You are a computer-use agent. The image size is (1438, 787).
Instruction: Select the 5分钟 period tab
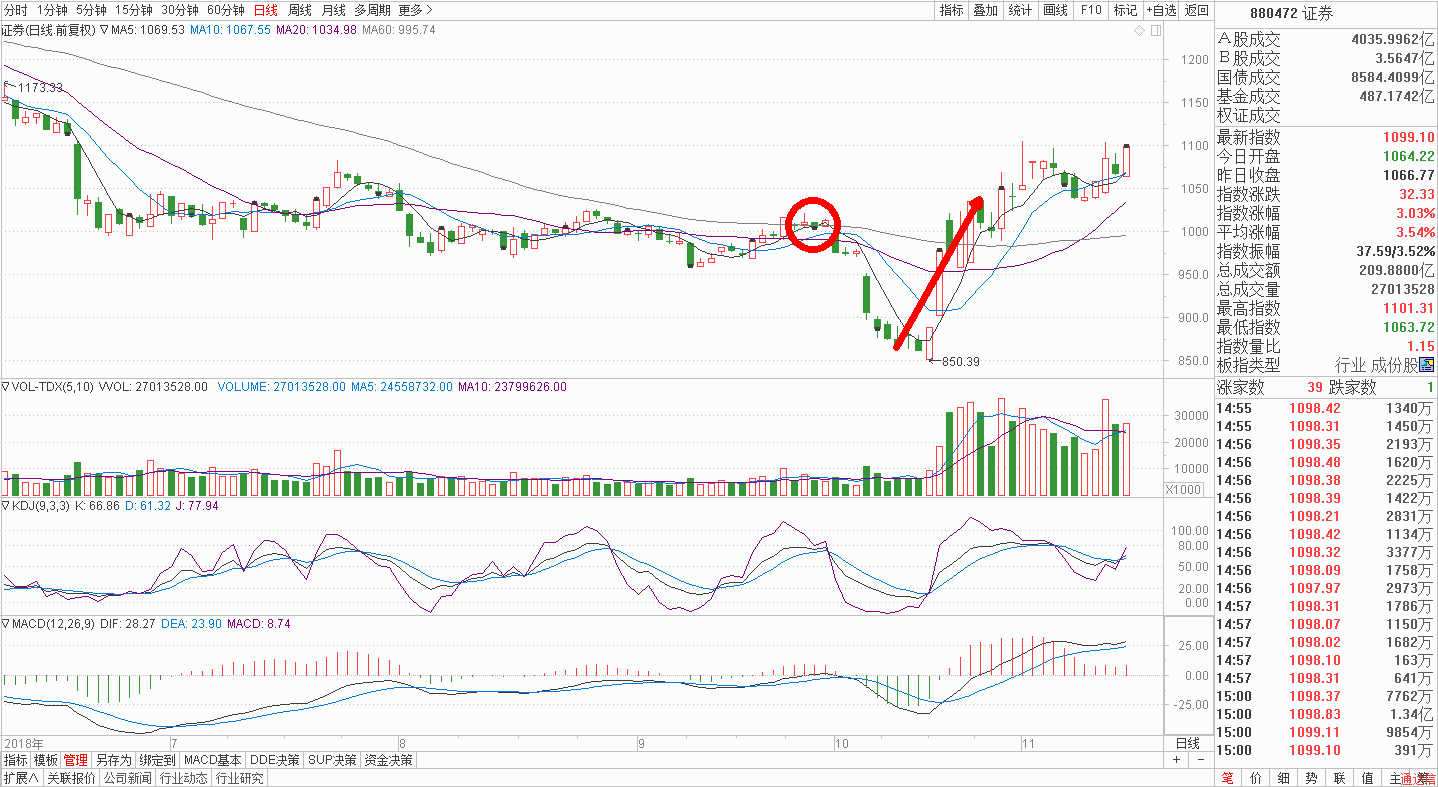91,10
